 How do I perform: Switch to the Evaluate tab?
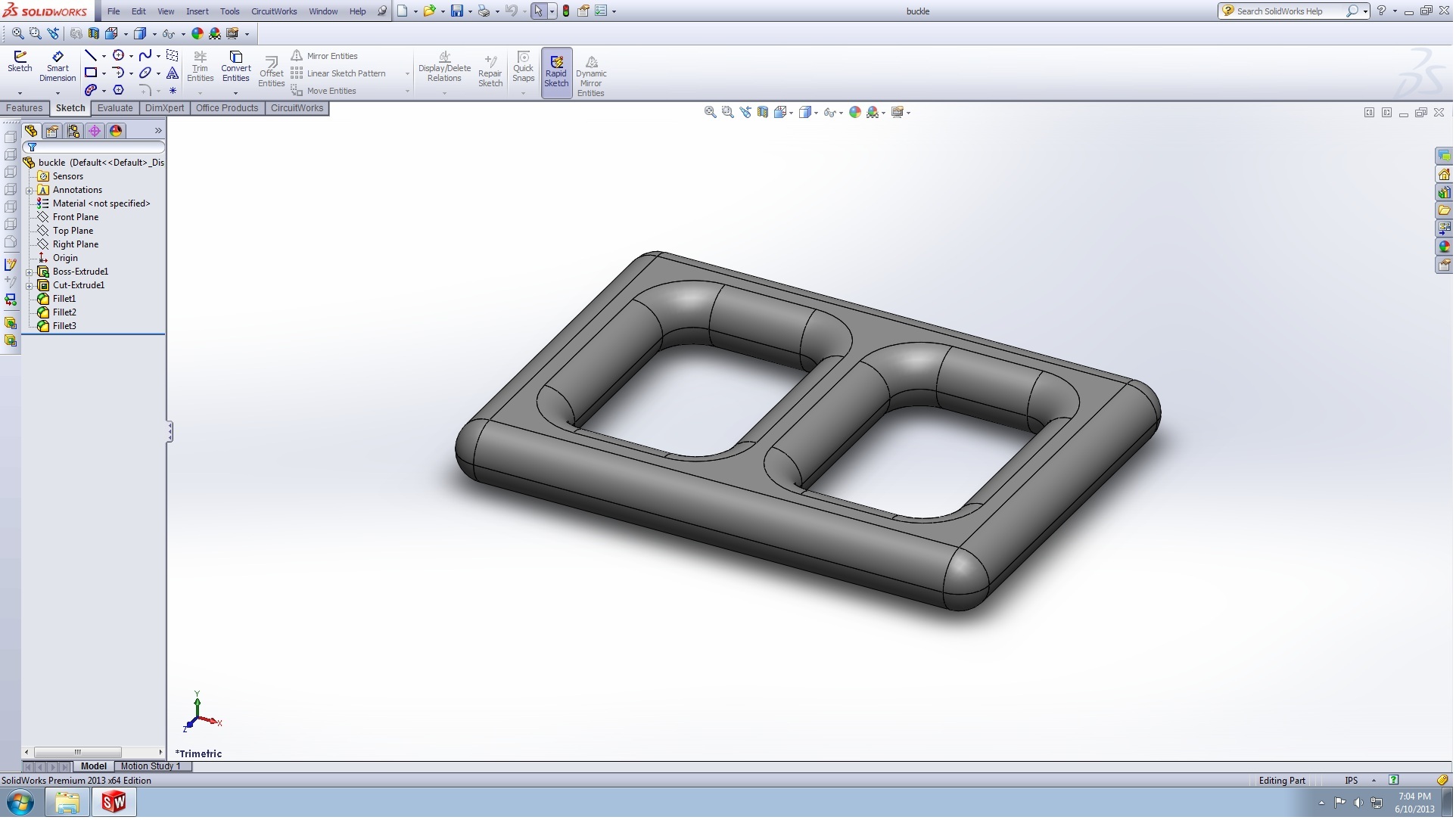tap(115, 108)
